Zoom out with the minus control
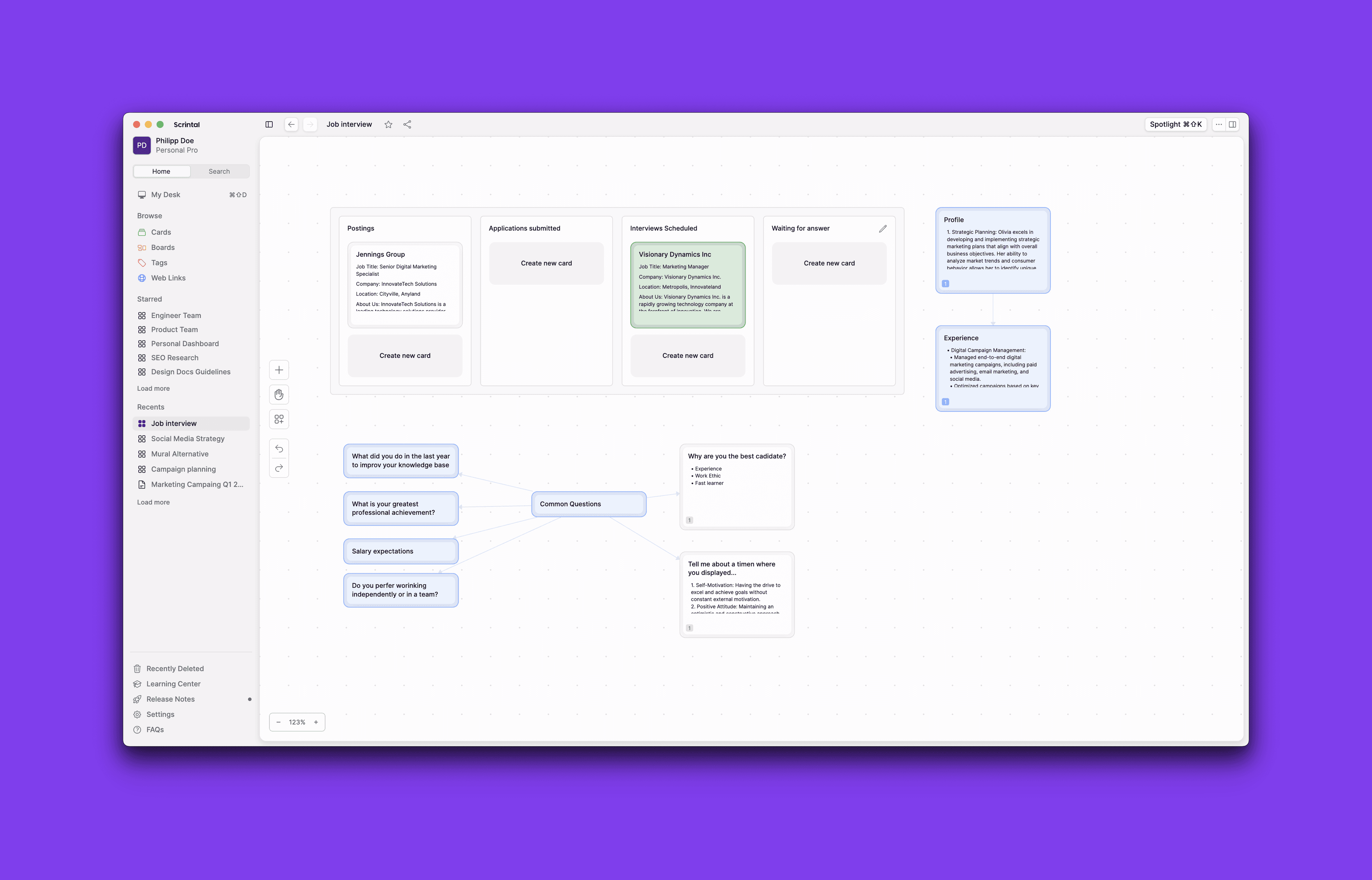Viewport: 1372px width, 880px height. tap(279, 722)
